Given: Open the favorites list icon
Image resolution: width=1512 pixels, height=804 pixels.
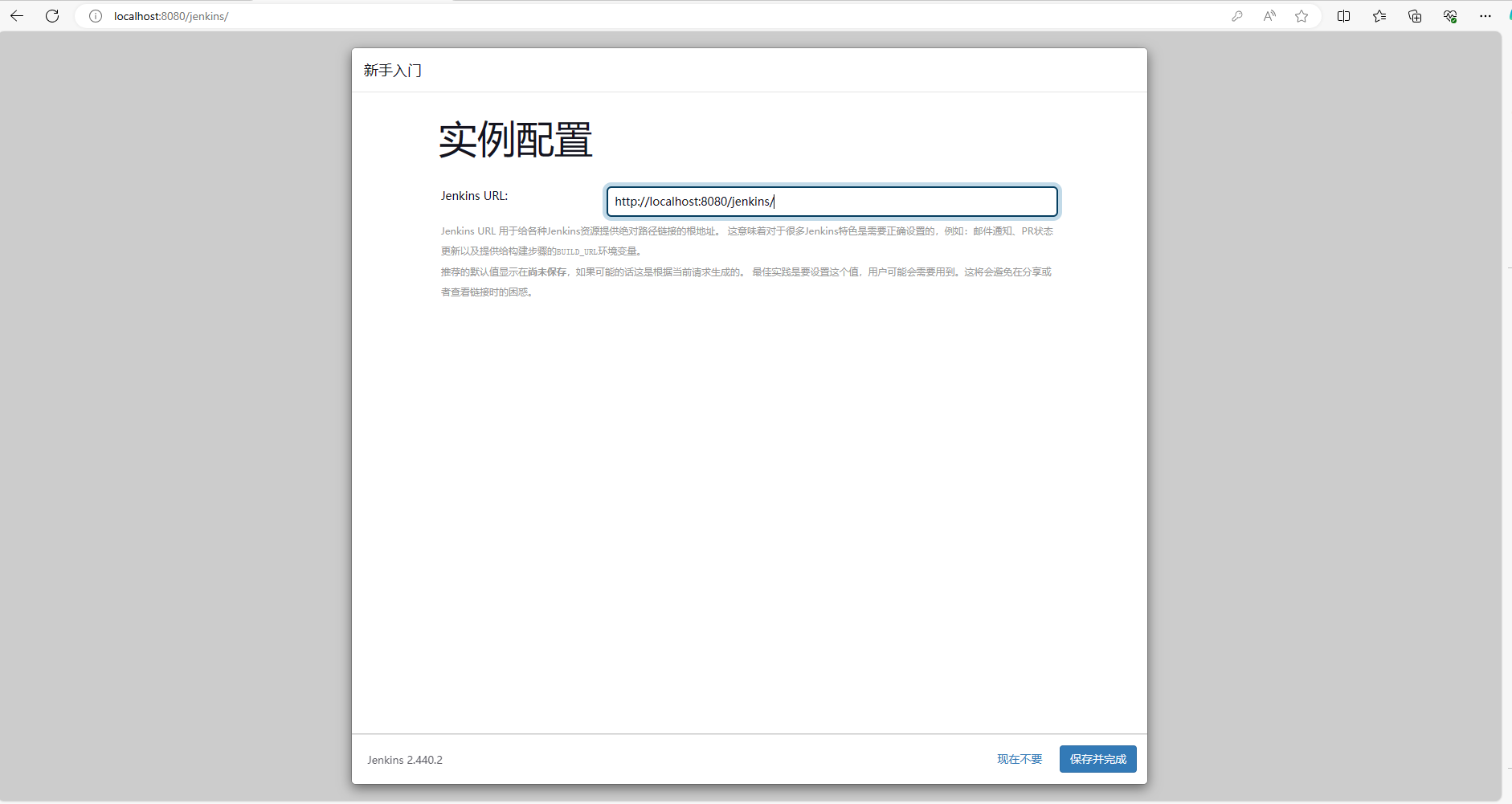Looking at the screenshot, I should point(1379,16).
